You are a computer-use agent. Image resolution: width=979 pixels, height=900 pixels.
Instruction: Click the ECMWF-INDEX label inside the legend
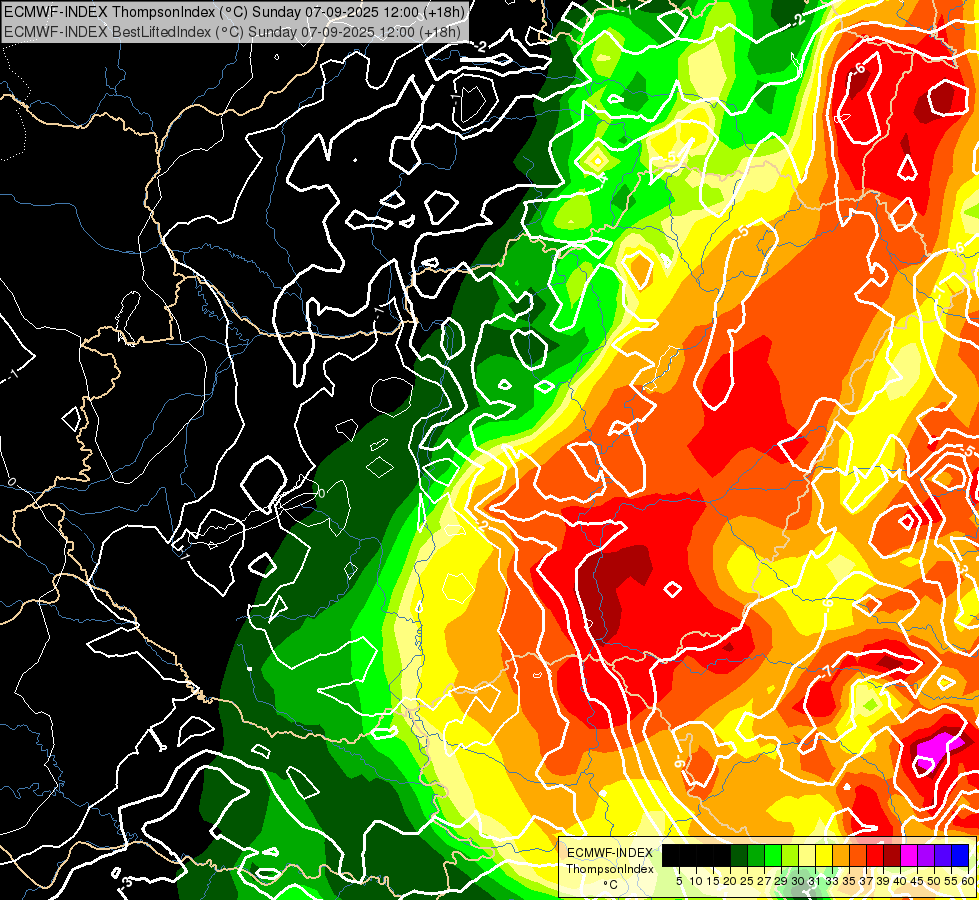pos(610,853)
